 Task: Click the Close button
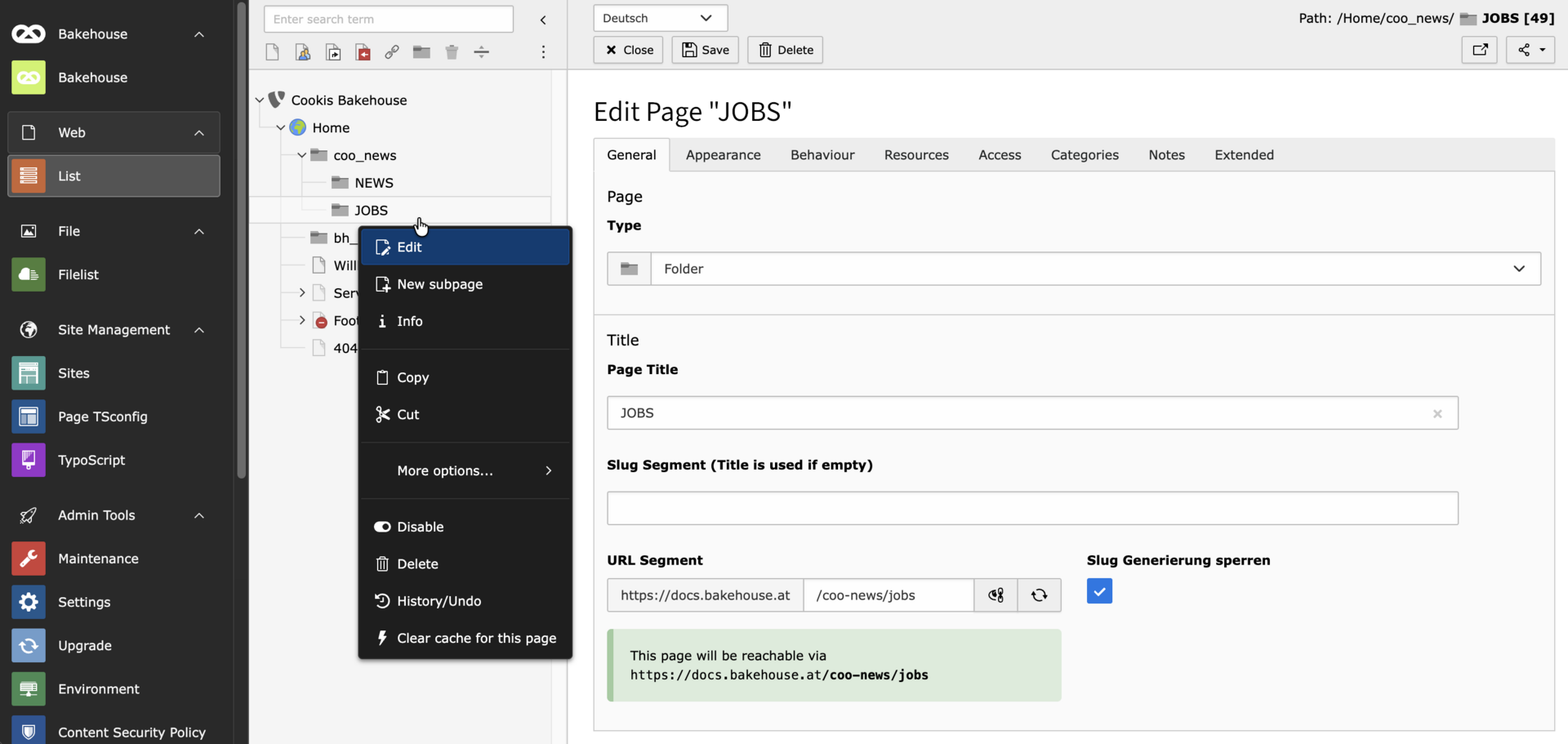pos(628,50)
